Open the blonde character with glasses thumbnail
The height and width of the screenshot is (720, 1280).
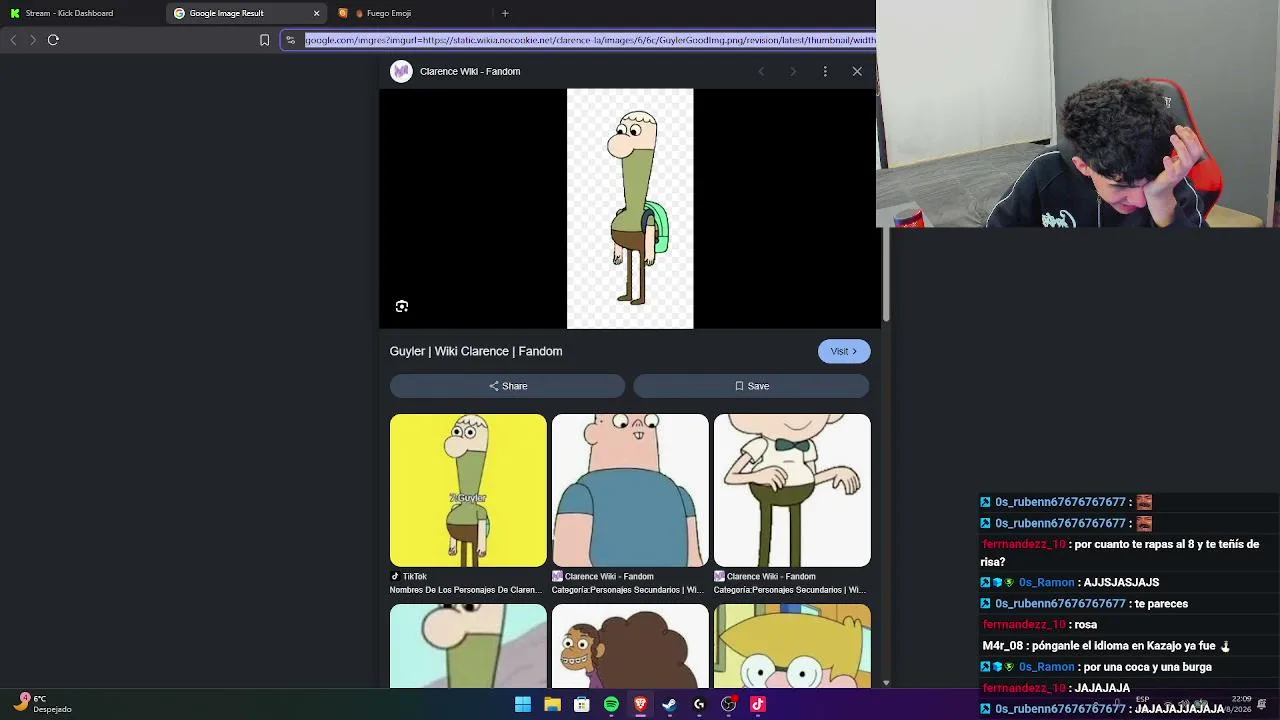pyautogui.click(x=792, y=646)
